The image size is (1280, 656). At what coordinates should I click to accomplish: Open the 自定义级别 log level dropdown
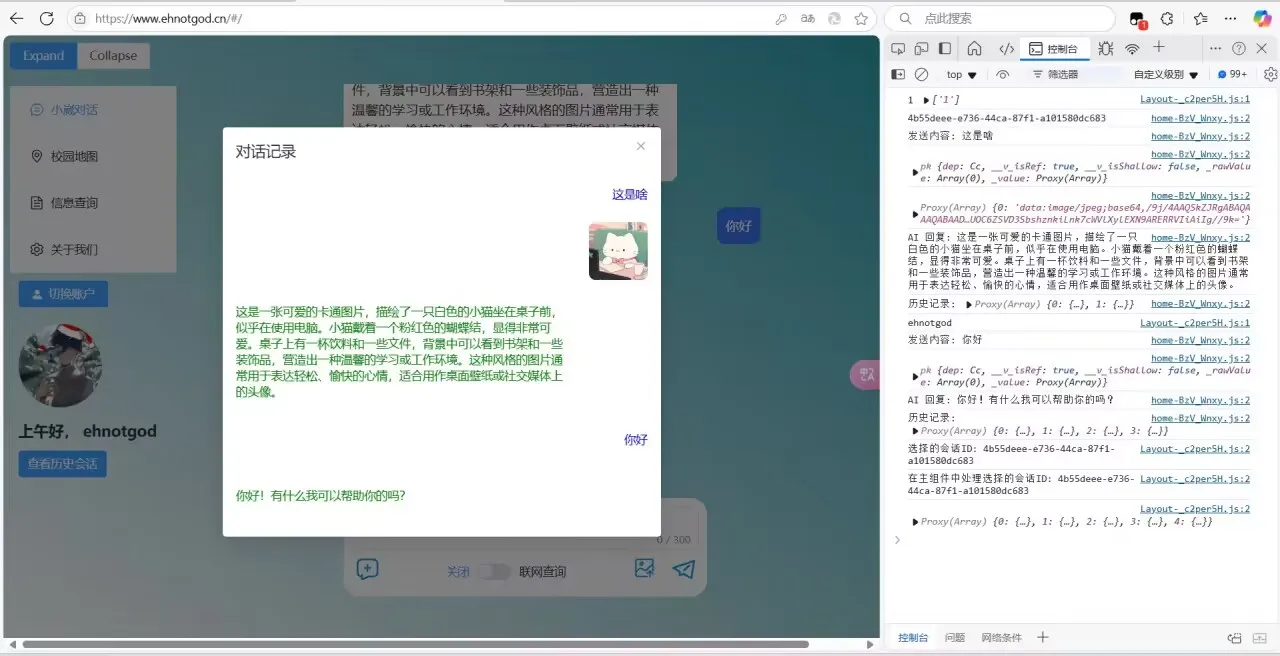coord(1166,75)
